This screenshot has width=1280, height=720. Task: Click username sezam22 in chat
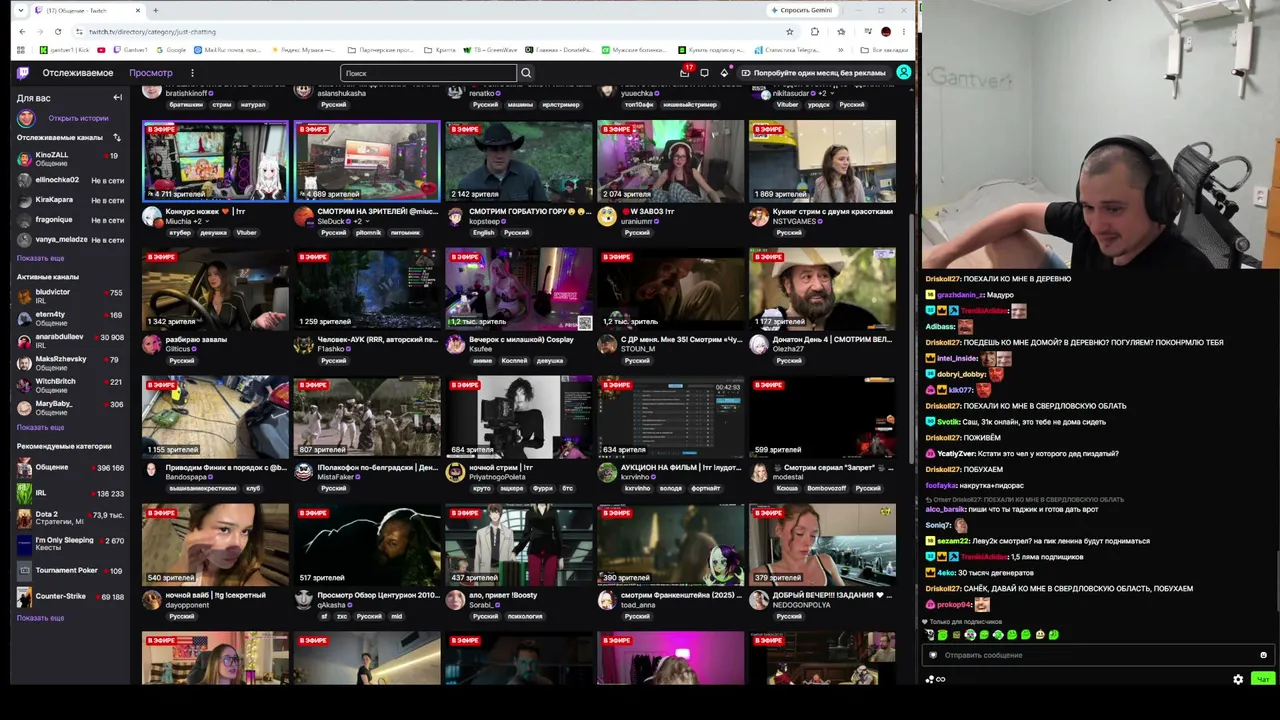954,541
